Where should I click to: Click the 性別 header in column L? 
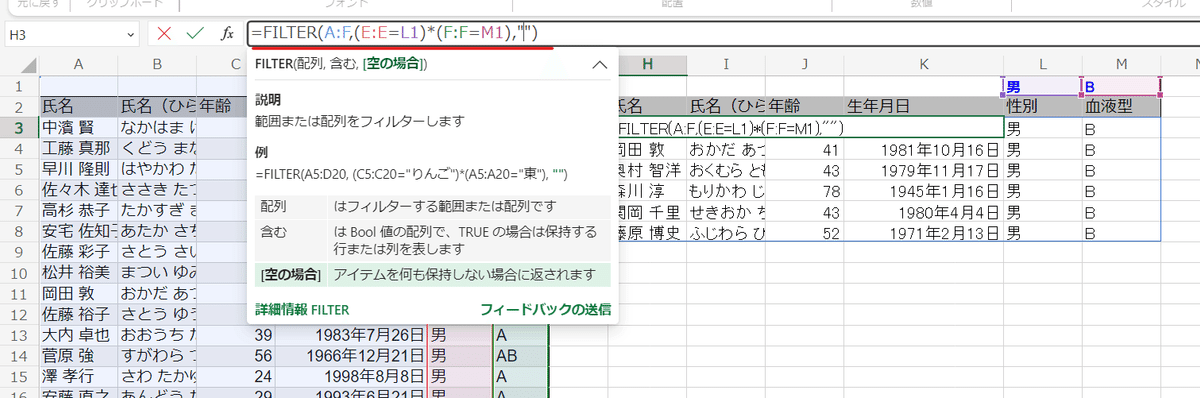(1042, 107)
